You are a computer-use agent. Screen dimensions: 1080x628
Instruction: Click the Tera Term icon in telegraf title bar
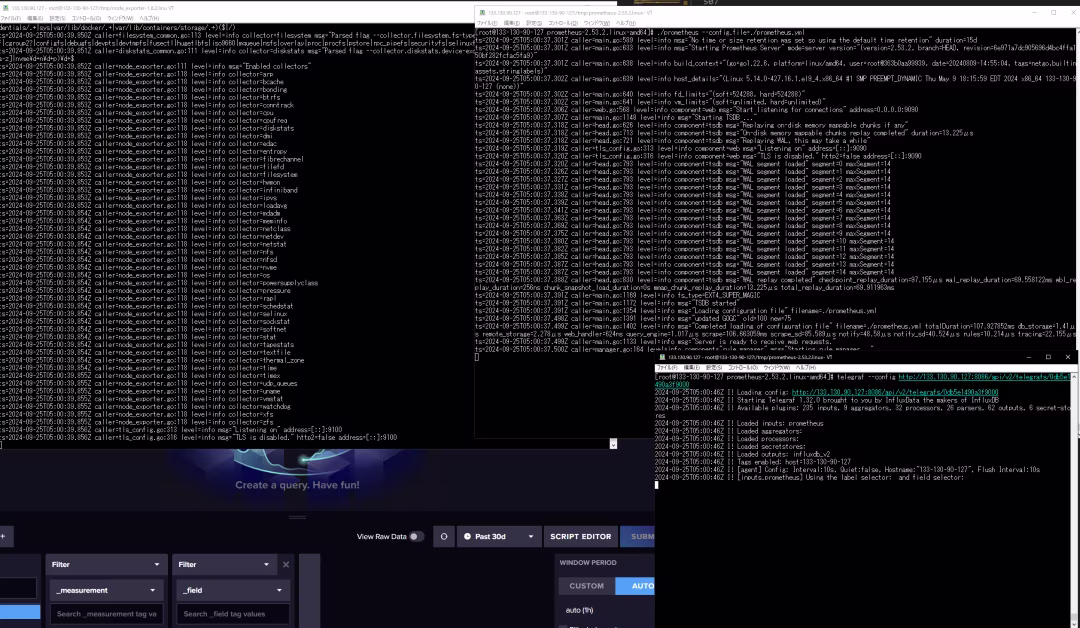(663, 357)
